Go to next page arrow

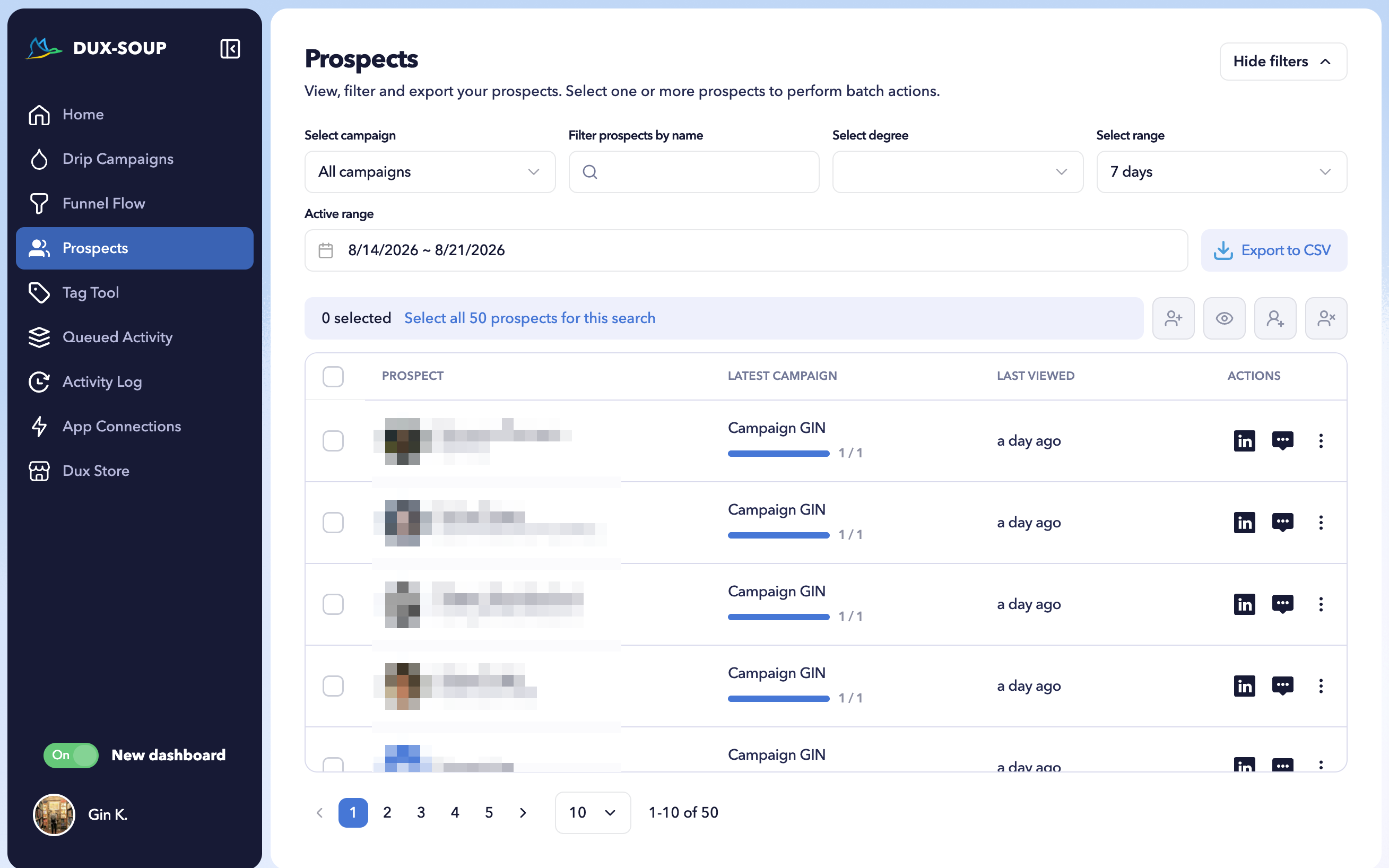point(522,812)
